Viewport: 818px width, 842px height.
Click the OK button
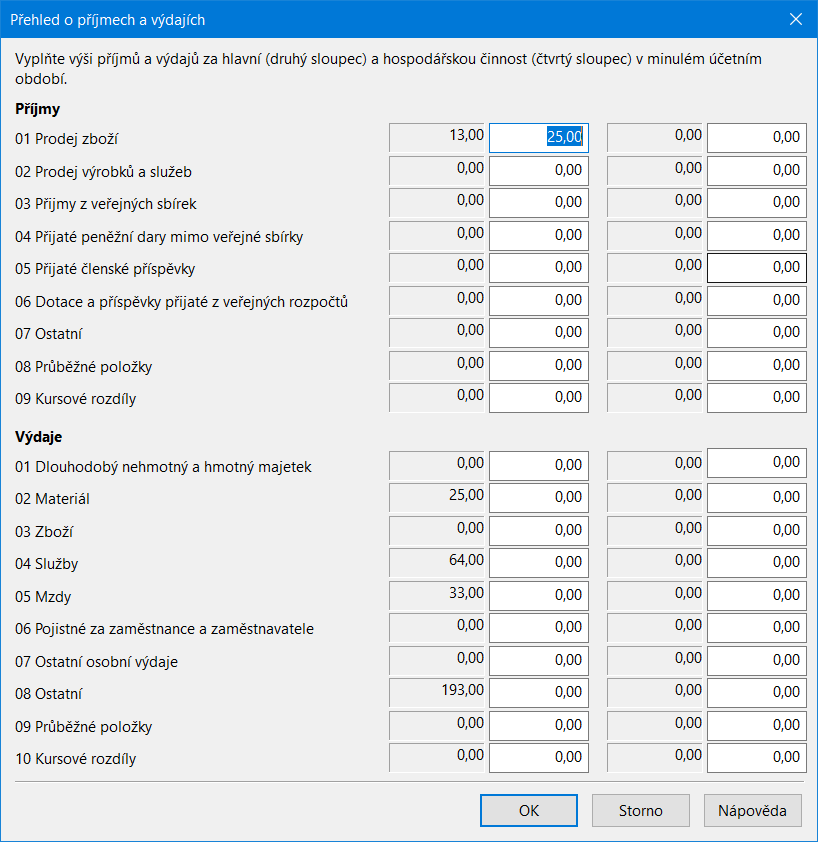point(529,810)
